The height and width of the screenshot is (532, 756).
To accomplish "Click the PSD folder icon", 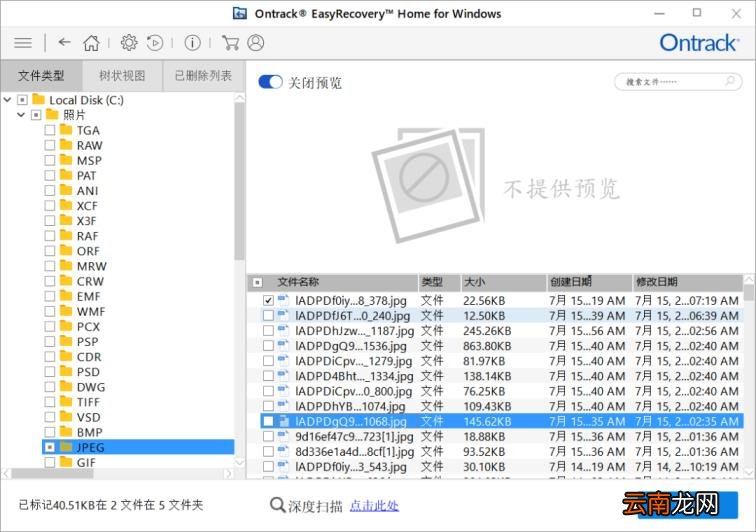I will tap(66, 371).
